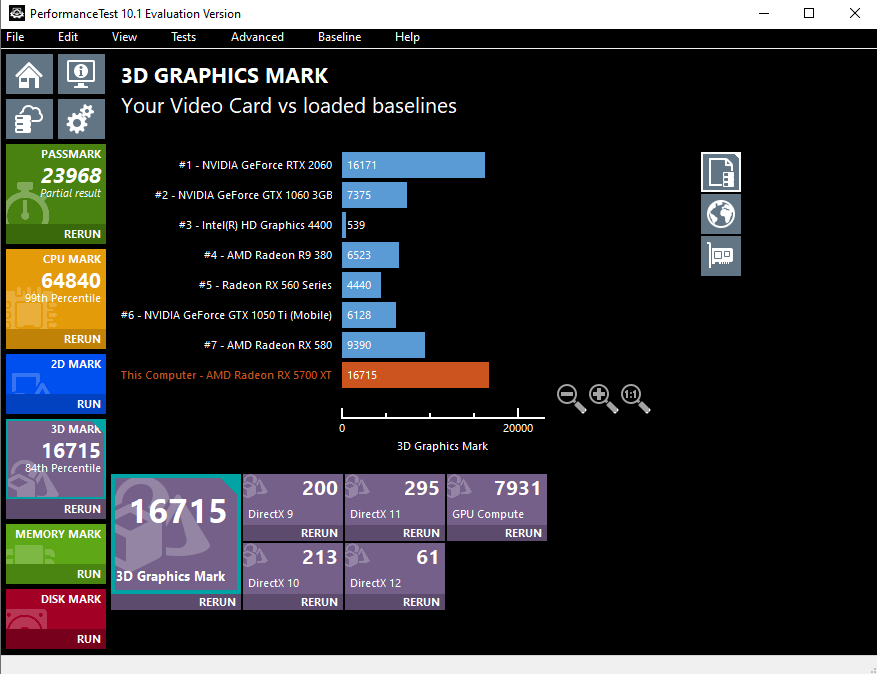
Task: Zoom in the chart with plus magnifier
Action: 603,397
